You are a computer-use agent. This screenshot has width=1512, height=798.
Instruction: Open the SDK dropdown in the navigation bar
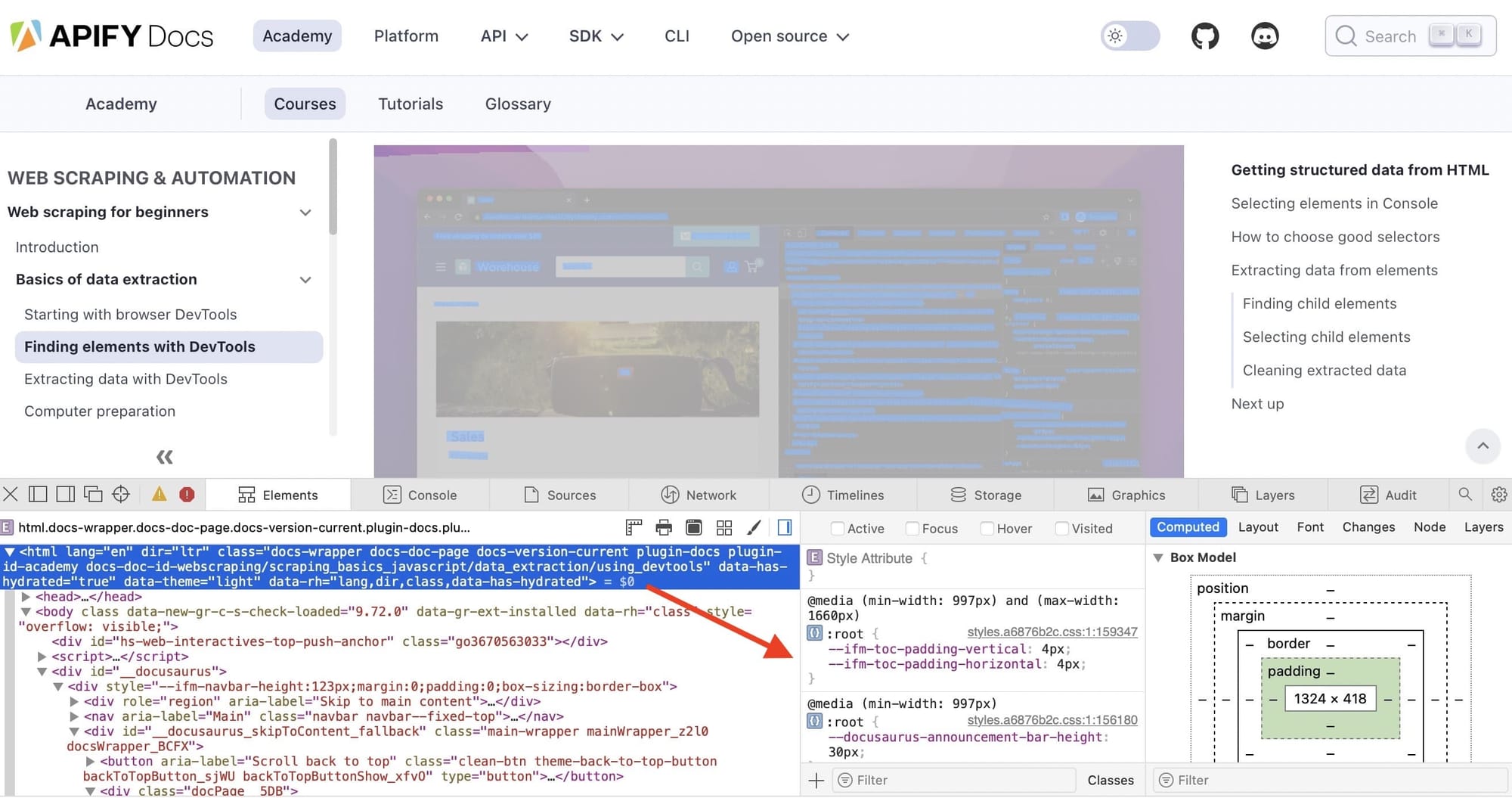(x=596, y=36)
